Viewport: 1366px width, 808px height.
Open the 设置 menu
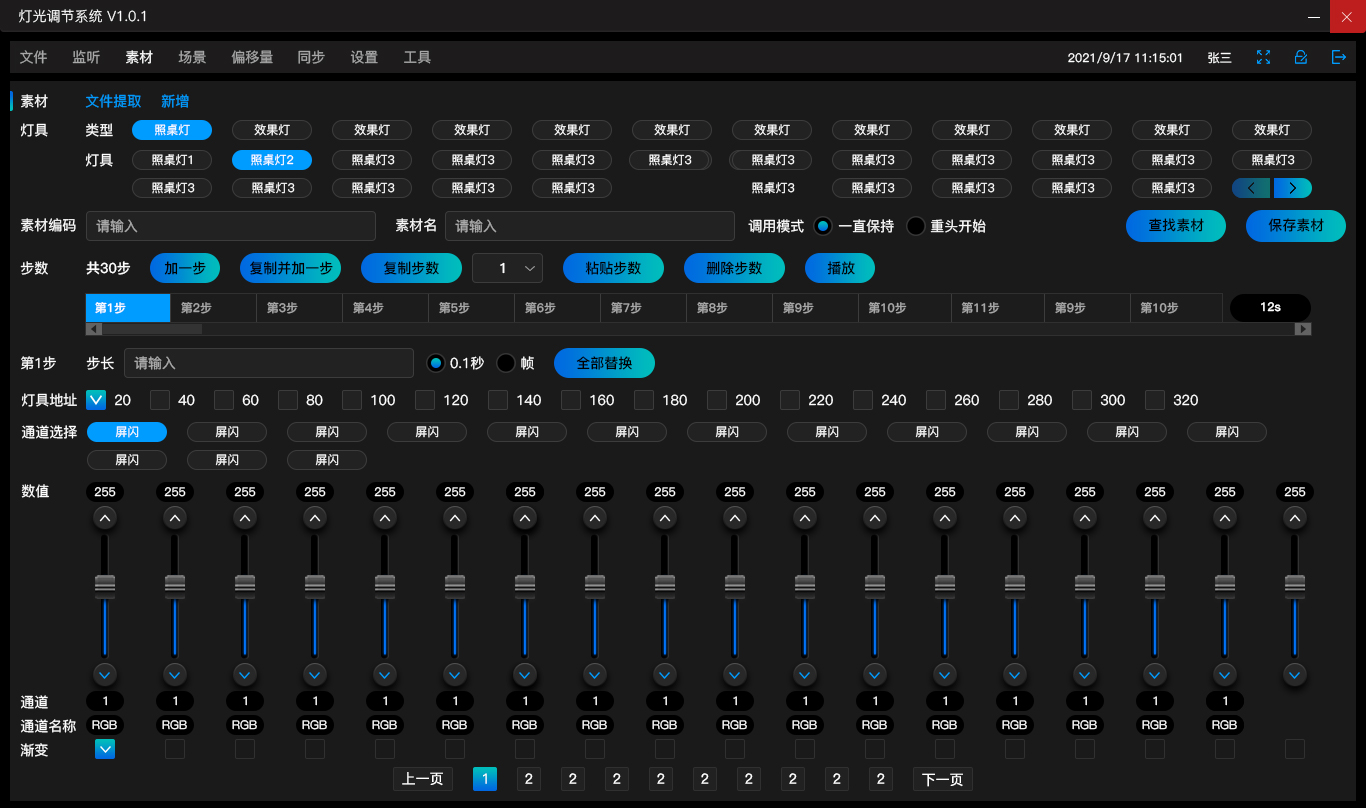(364, 58)
